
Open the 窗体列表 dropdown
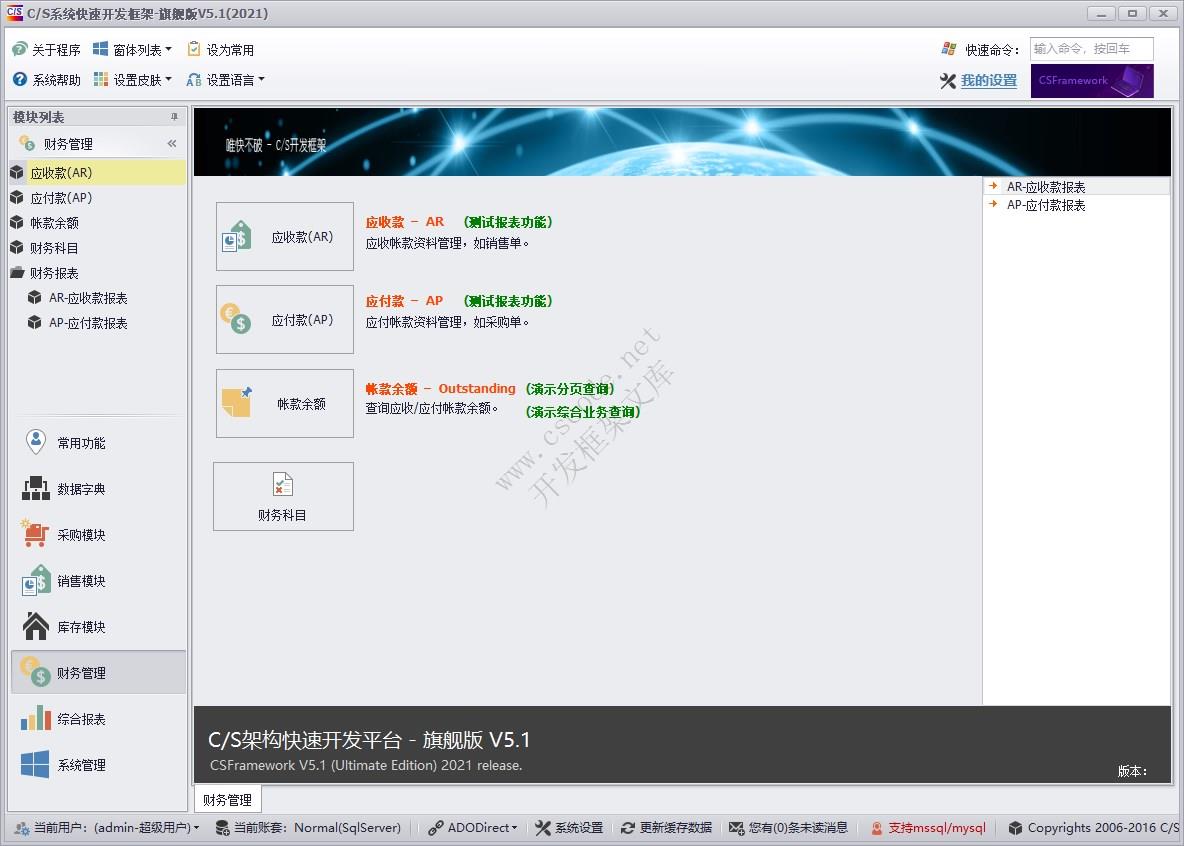[x=132, y=48]
